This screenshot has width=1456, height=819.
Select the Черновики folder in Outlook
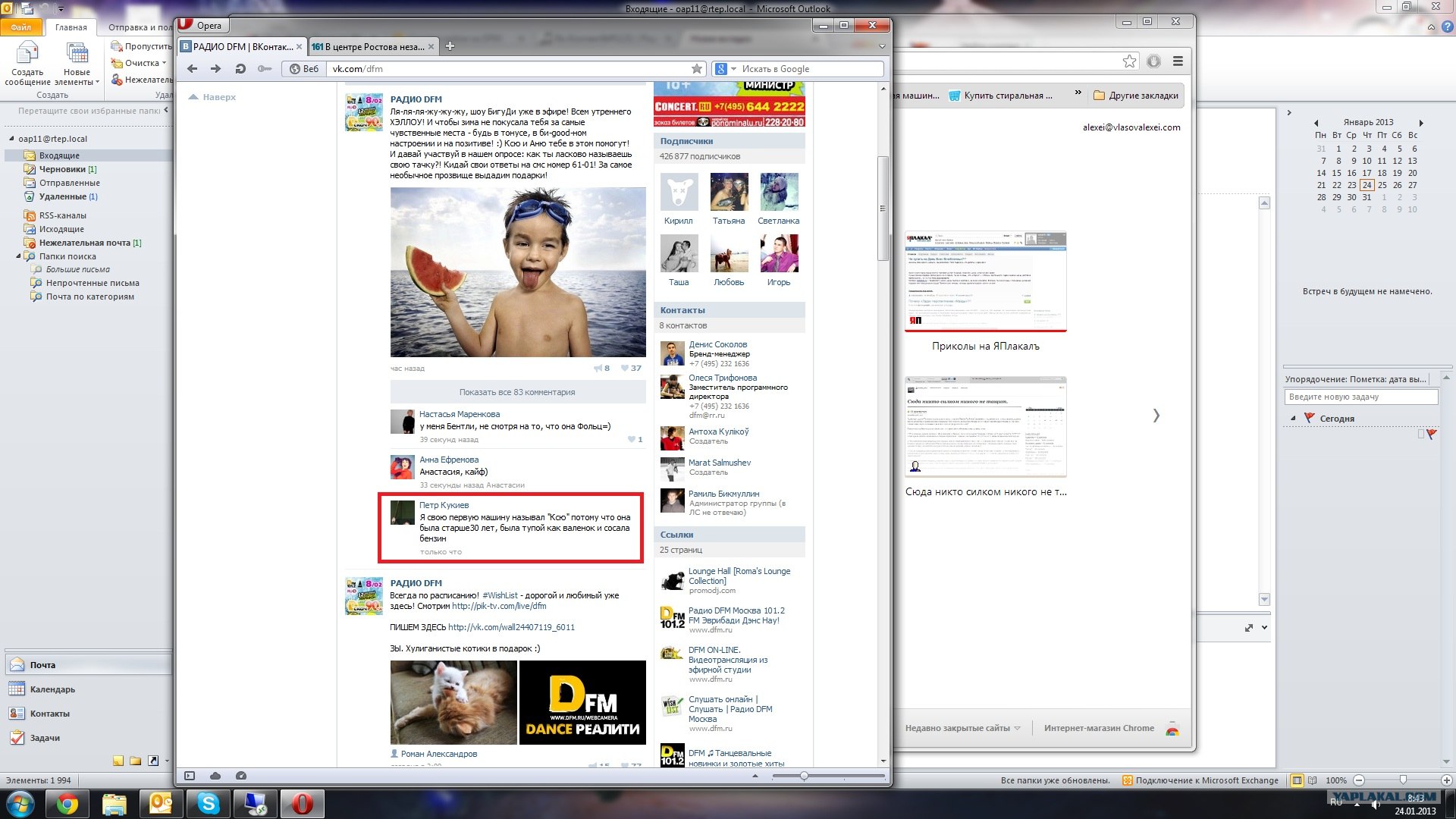click(x=62, y=169)
